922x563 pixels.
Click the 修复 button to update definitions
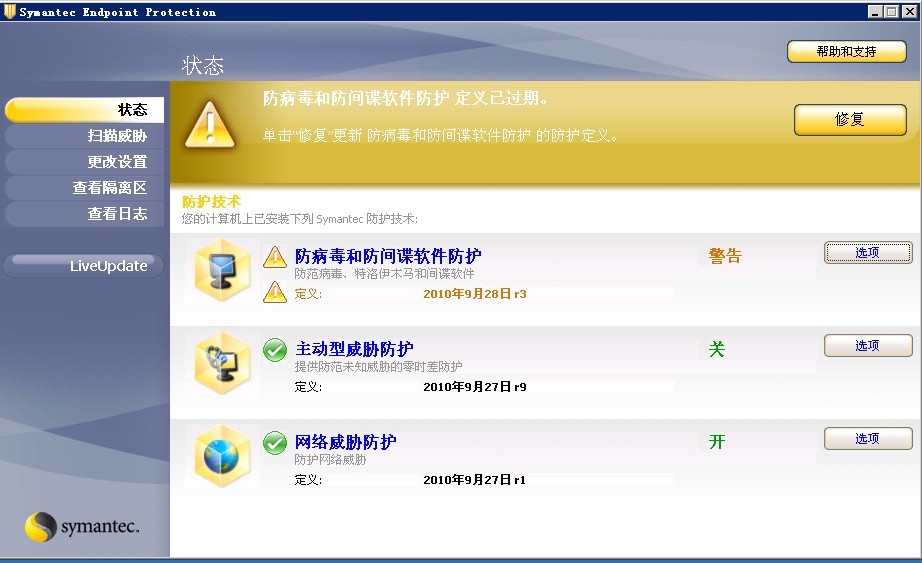click(x=850, y=120)
